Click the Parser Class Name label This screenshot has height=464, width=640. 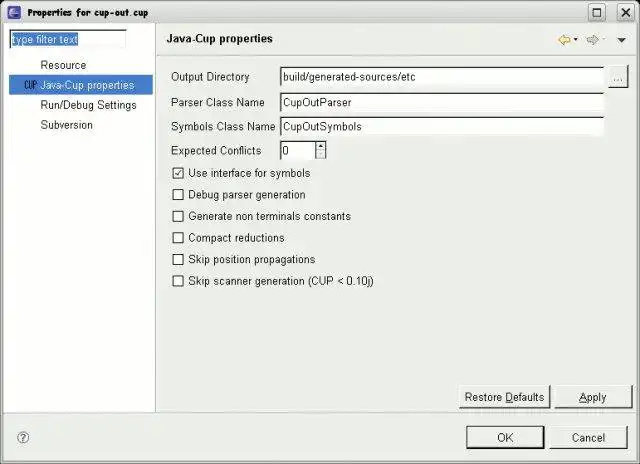point(218,102)
